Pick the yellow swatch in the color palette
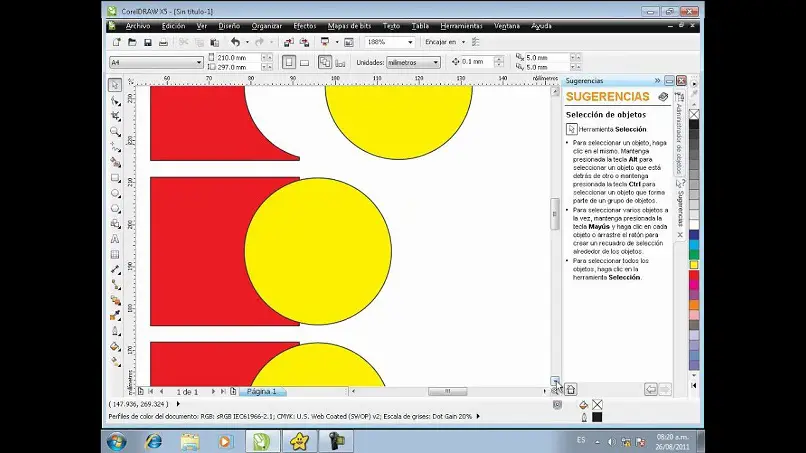This screenshot has width=806, height=453. point(694,264)
